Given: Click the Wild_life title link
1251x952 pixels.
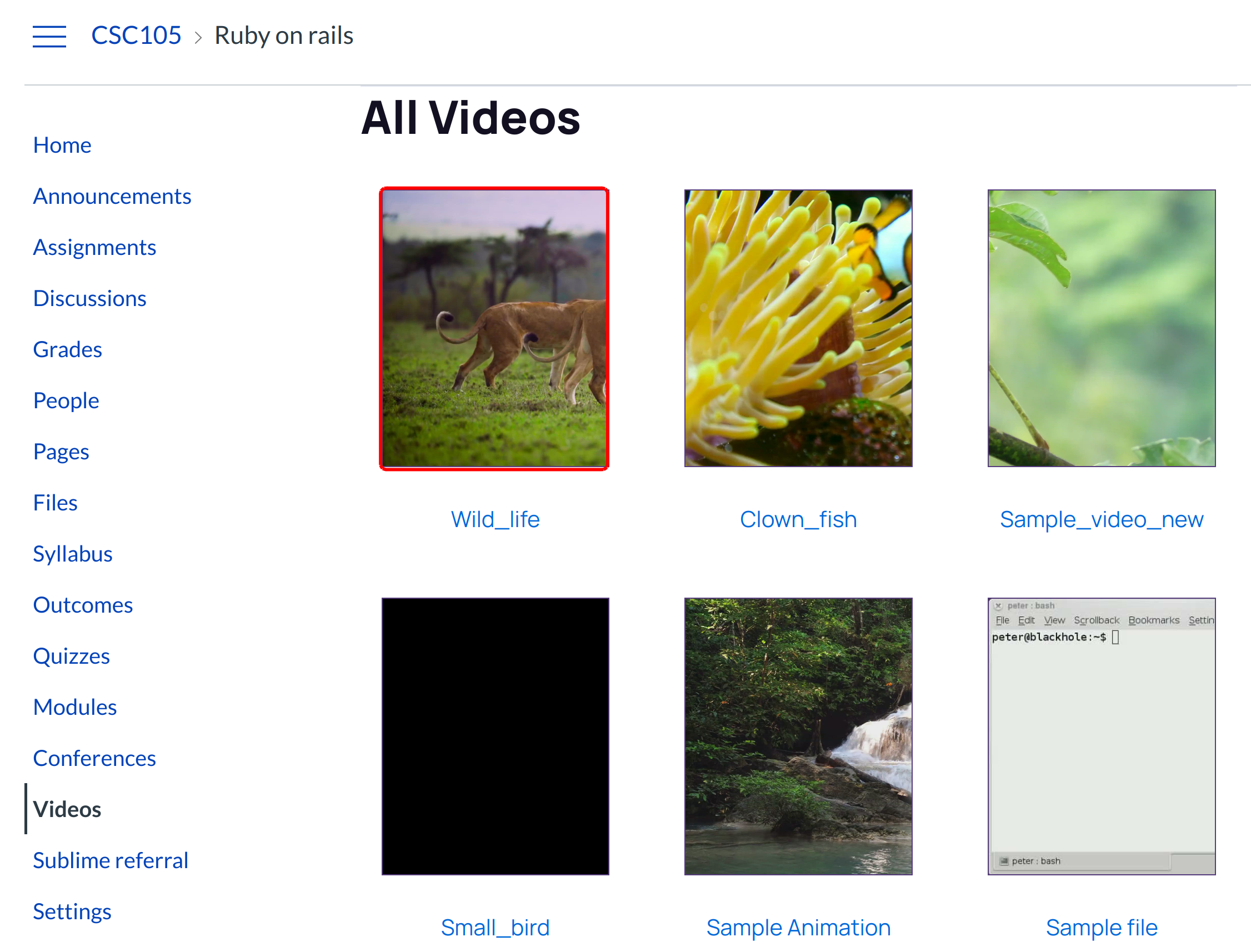Looking at the screenshot, I should [x=495, y=519].
